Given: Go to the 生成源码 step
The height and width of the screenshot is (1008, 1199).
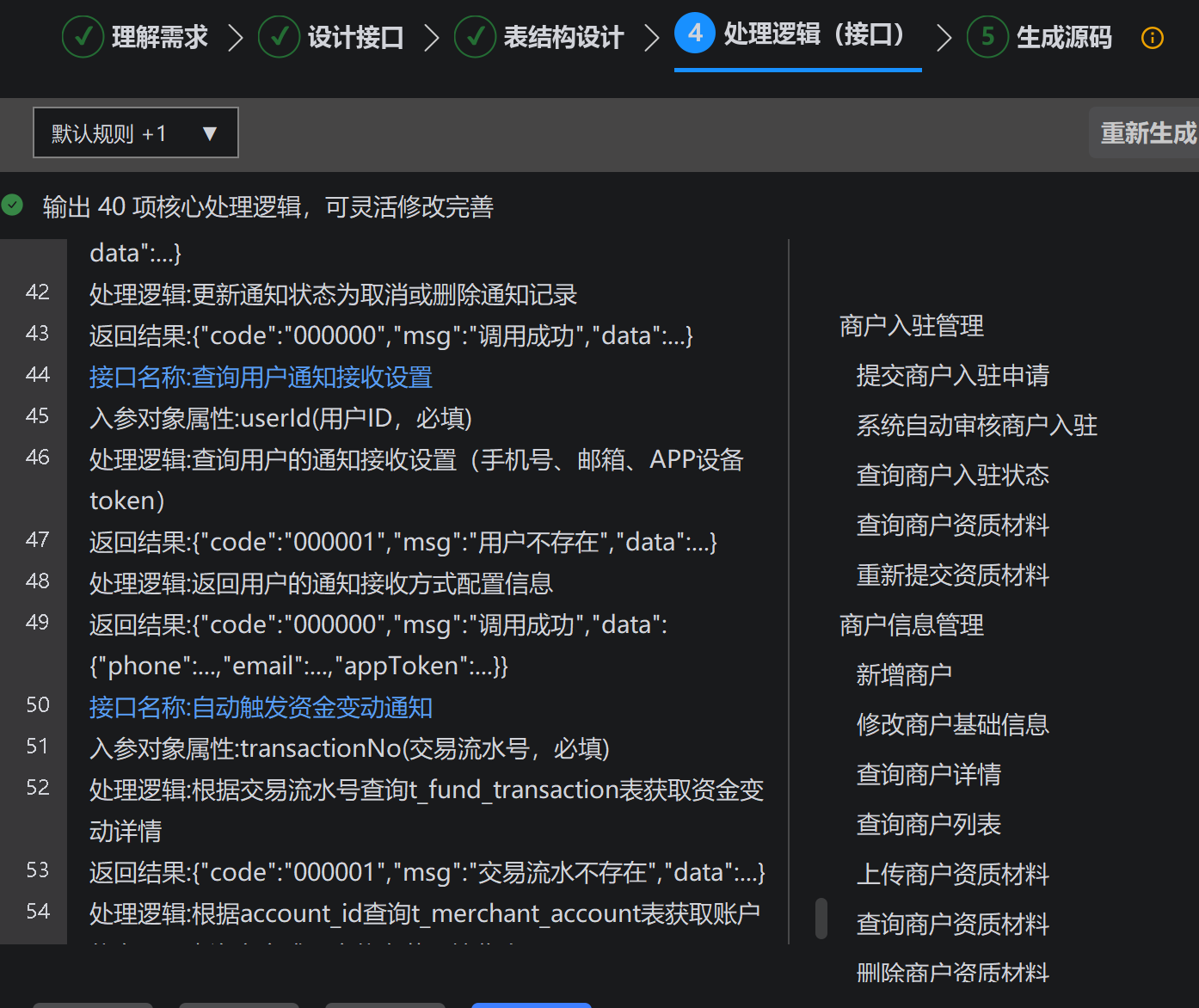Looking at the screenshot, I should tap(1064, 37).
